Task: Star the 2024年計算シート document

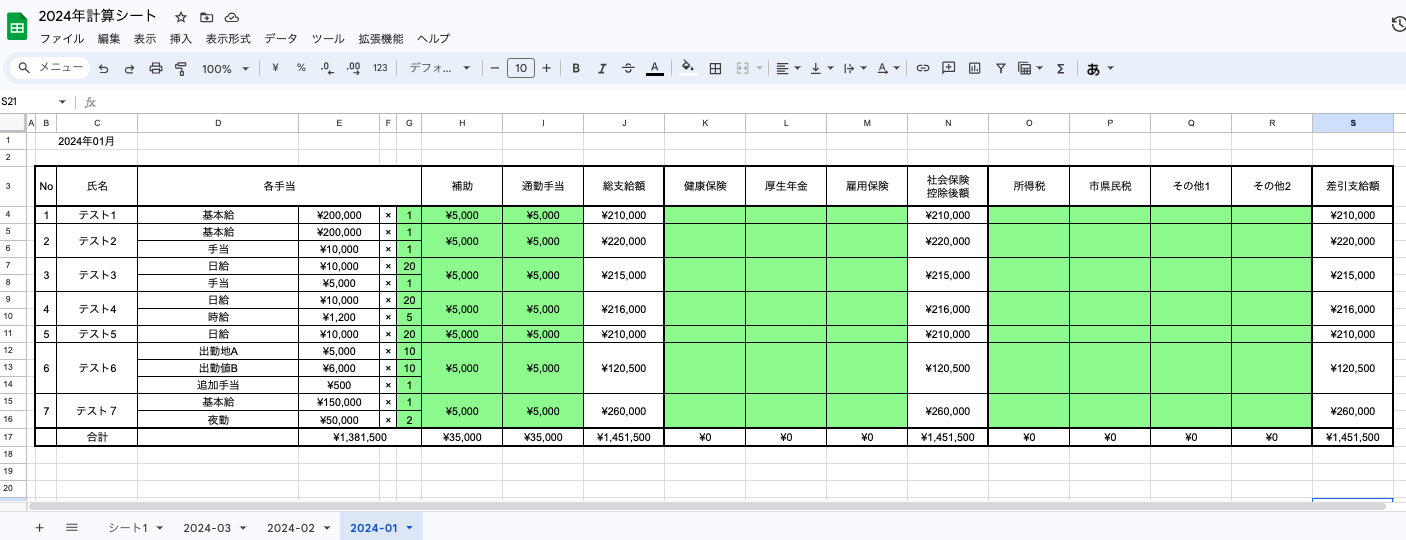Action: (x=180, y=17)
